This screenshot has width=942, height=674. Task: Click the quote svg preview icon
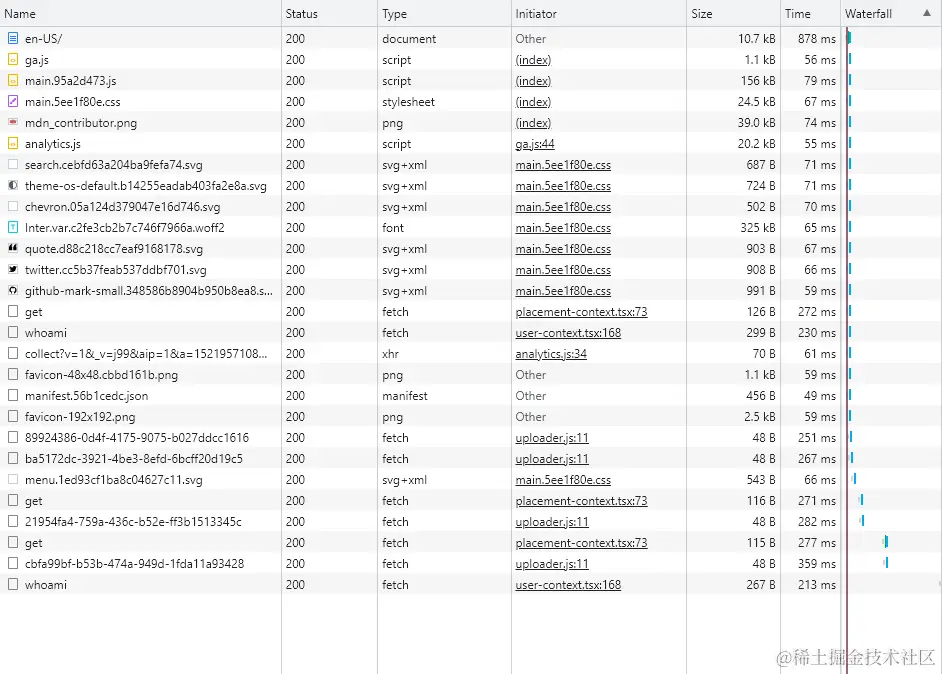pyautogui.click(x=13, y=249)
